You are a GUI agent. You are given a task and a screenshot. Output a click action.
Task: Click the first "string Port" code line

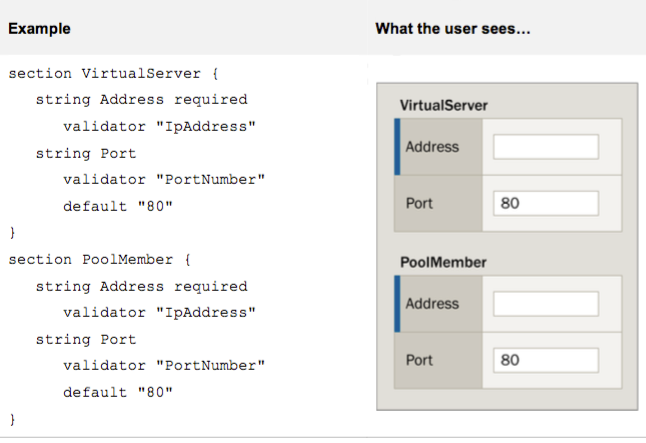pyautogui.click(x=85, y=153)
